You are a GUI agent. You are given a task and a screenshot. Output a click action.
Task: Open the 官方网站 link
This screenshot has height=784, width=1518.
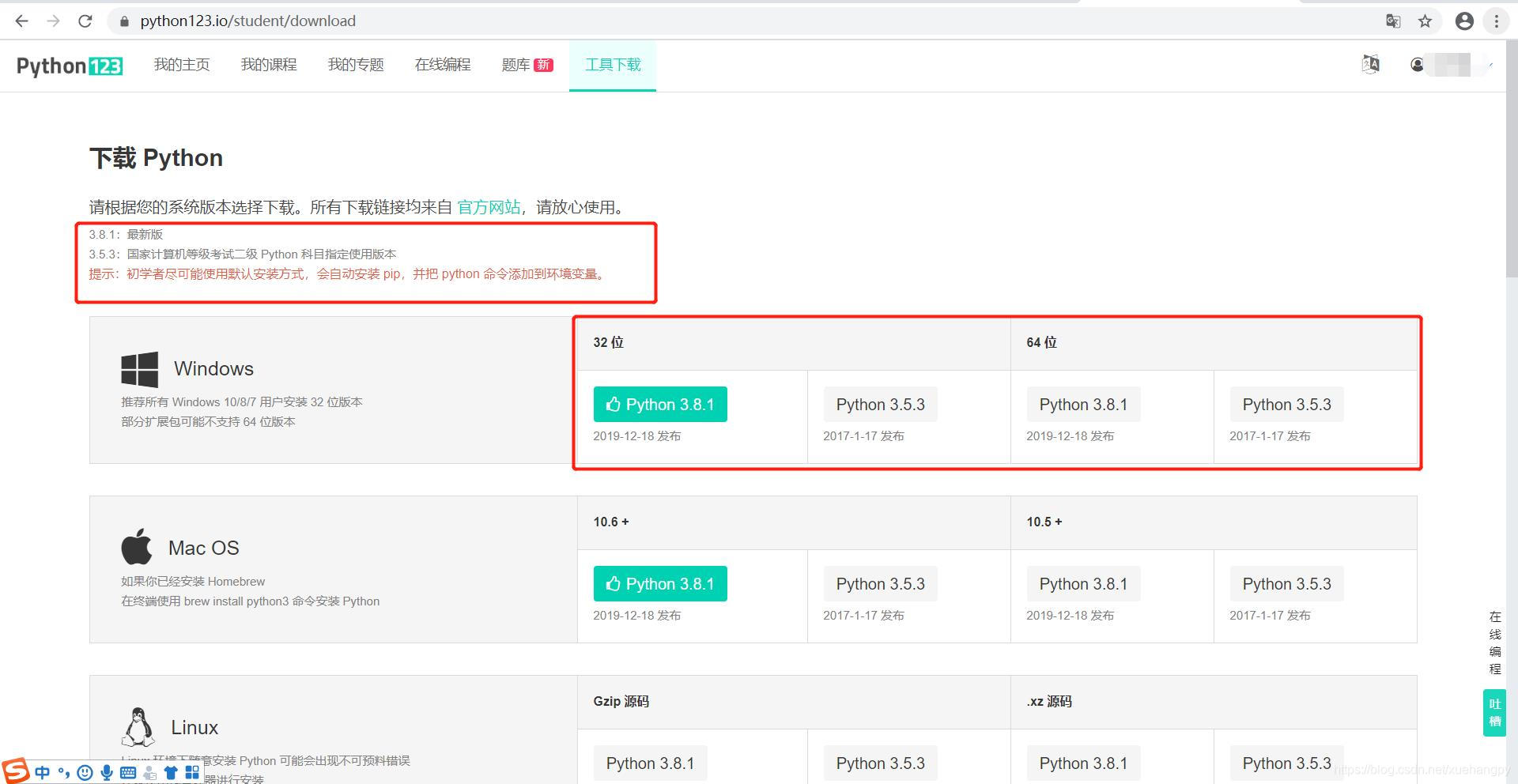tap(489, 207)
